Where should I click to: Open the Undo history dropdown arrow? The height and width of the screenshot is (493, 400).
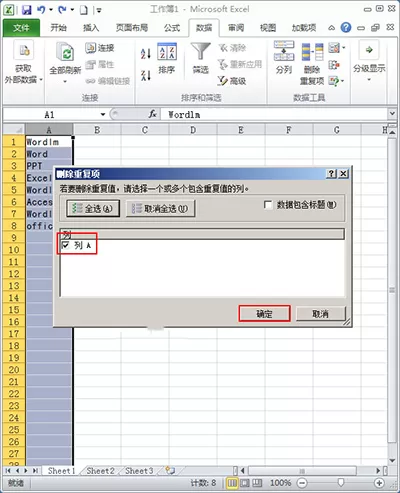point(51,10)
